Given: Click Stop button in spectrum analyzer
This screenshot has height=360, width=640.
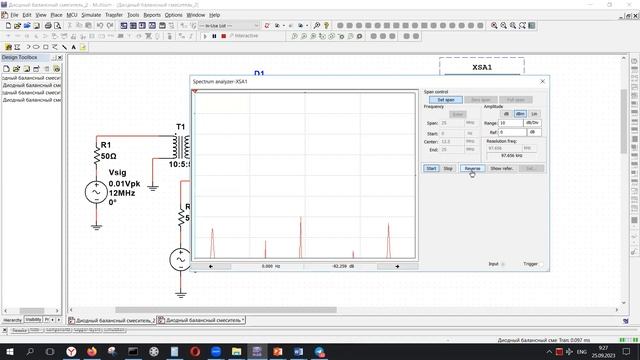Looking at the screenshot, I should 448,169.
